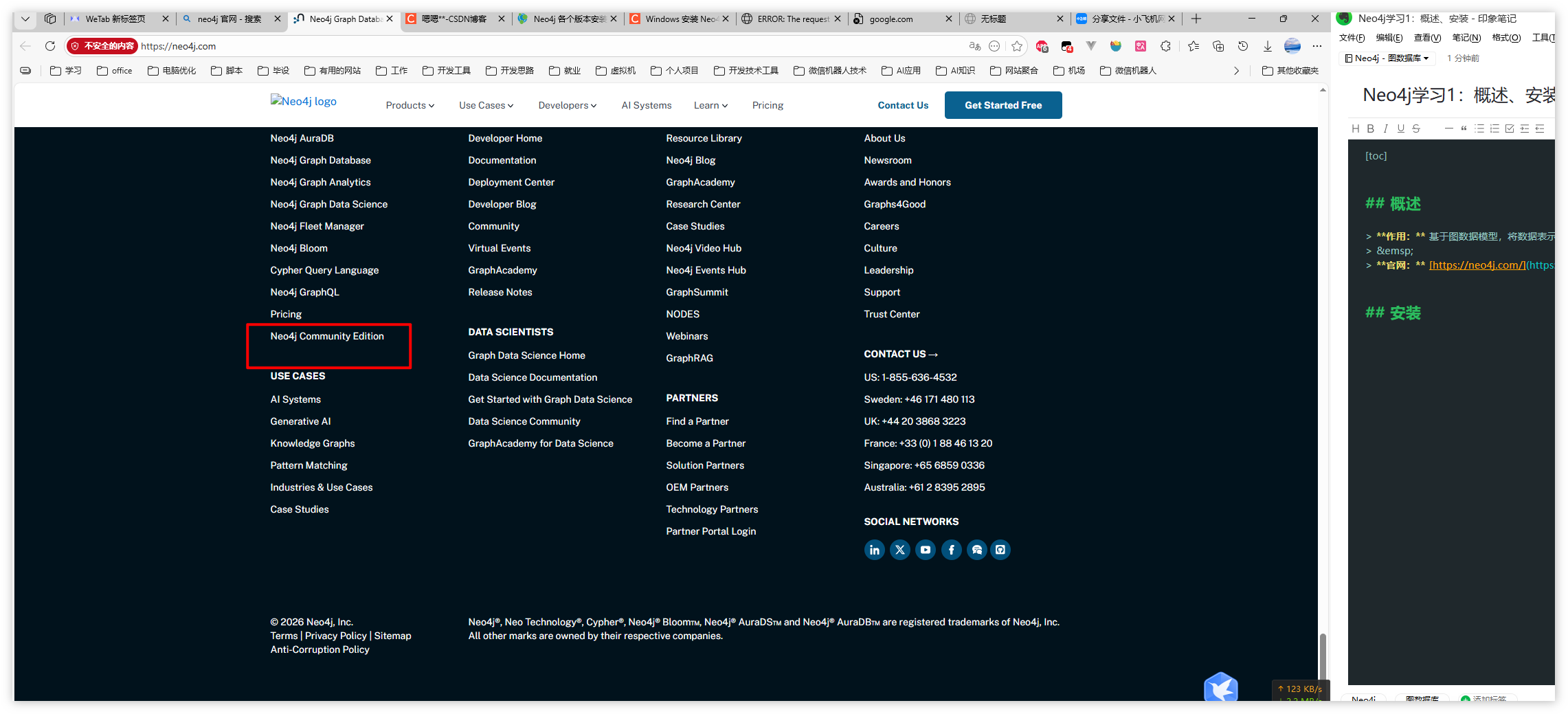Click the floating blue bird icon
This screenshot has height=714, width=1568.
1220,687
